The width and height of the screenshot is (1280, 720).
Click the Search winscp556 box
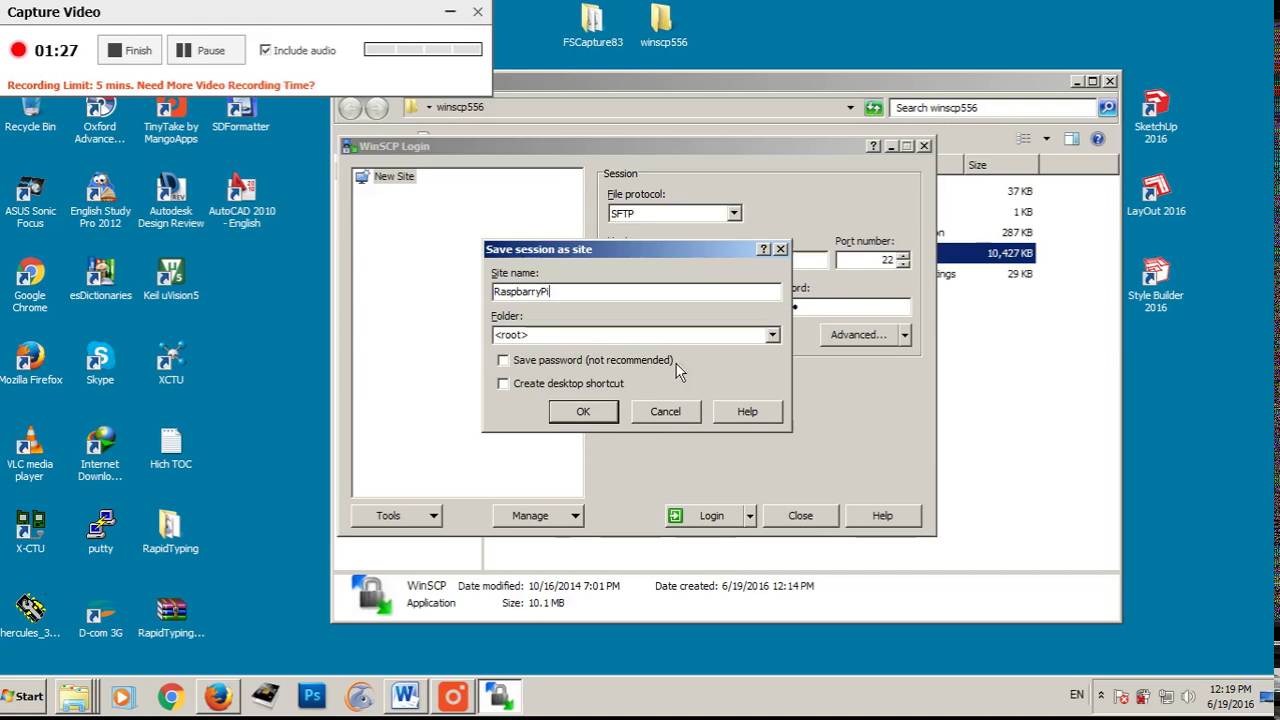(x=994, y=107)
